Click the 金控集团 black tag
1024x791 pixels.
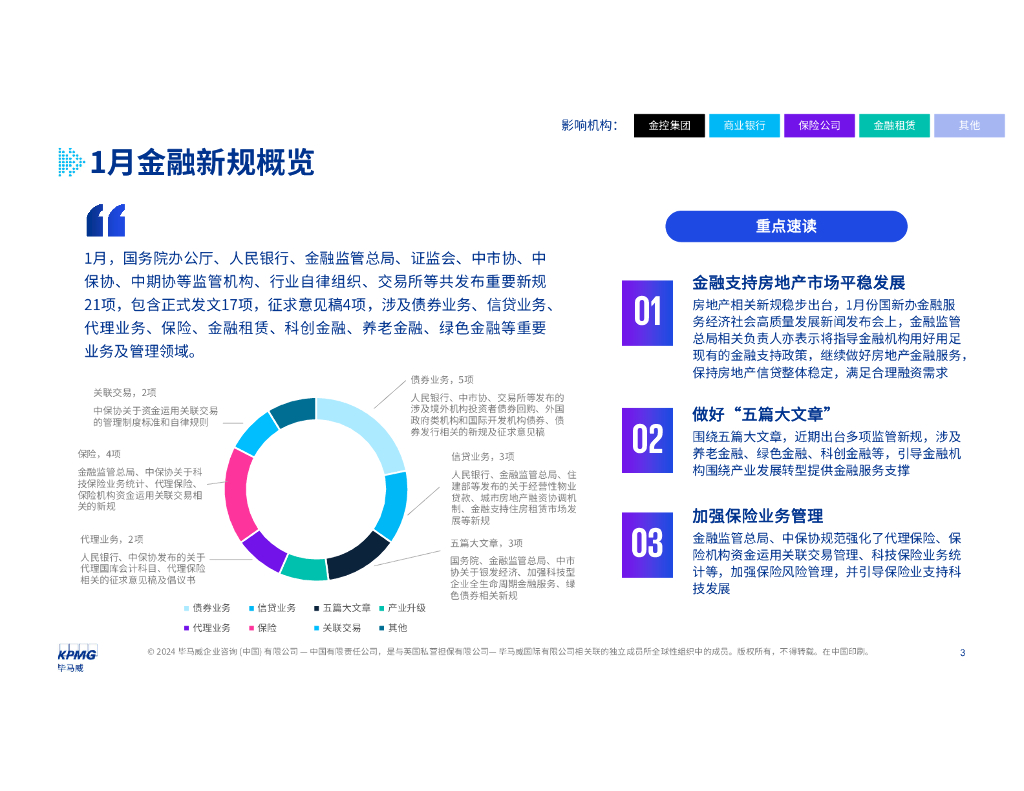coord(669,125)
